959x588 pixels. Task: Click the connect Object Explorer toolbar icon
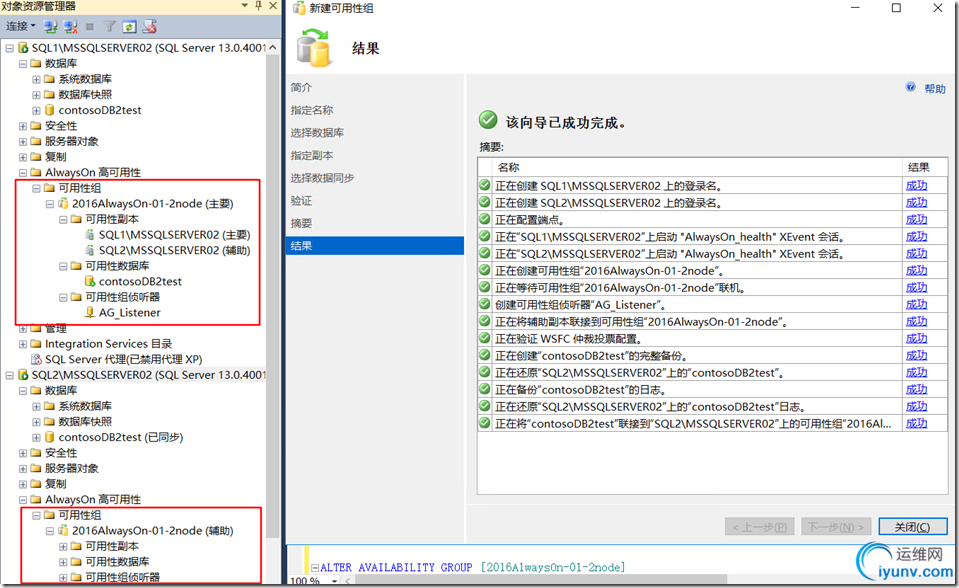(51, 26)
